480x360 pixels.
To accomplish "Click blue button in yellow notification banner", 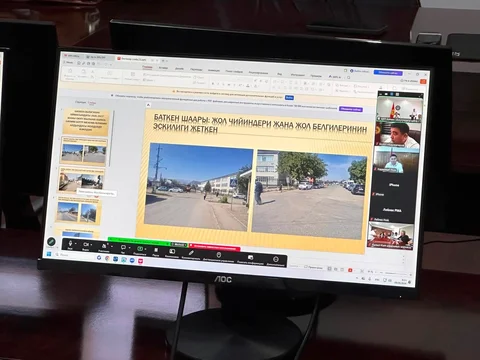I will 289,97.
